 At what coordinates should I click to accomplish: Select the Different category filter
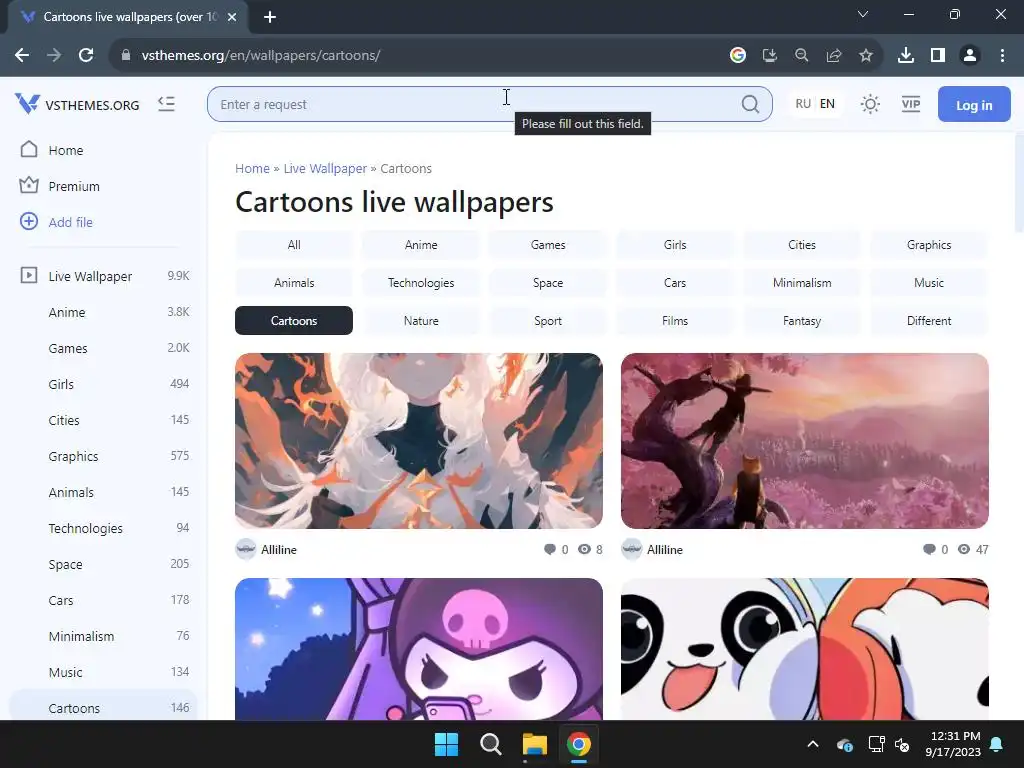929,321
